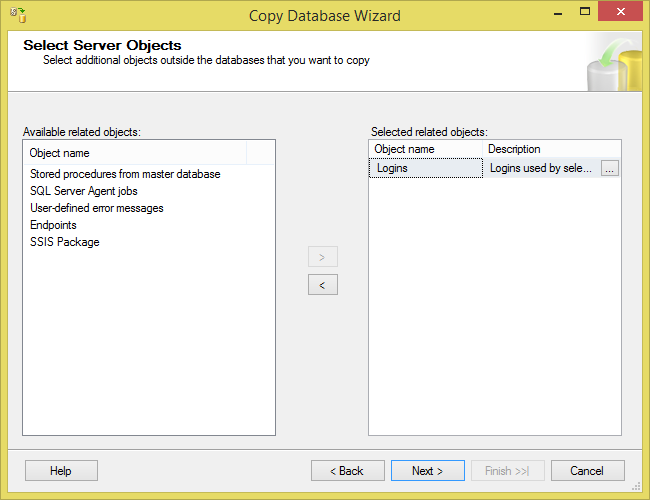Pick SSIS Package from available objects
Viewport: 650px width, 500px height.
(x=65, y=242)
